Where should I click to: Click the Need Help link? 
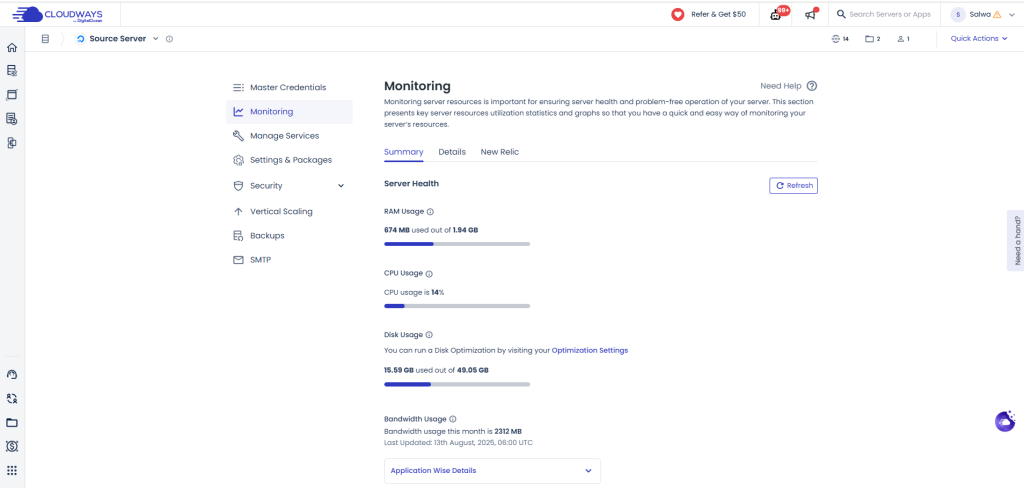click(780, 86)
